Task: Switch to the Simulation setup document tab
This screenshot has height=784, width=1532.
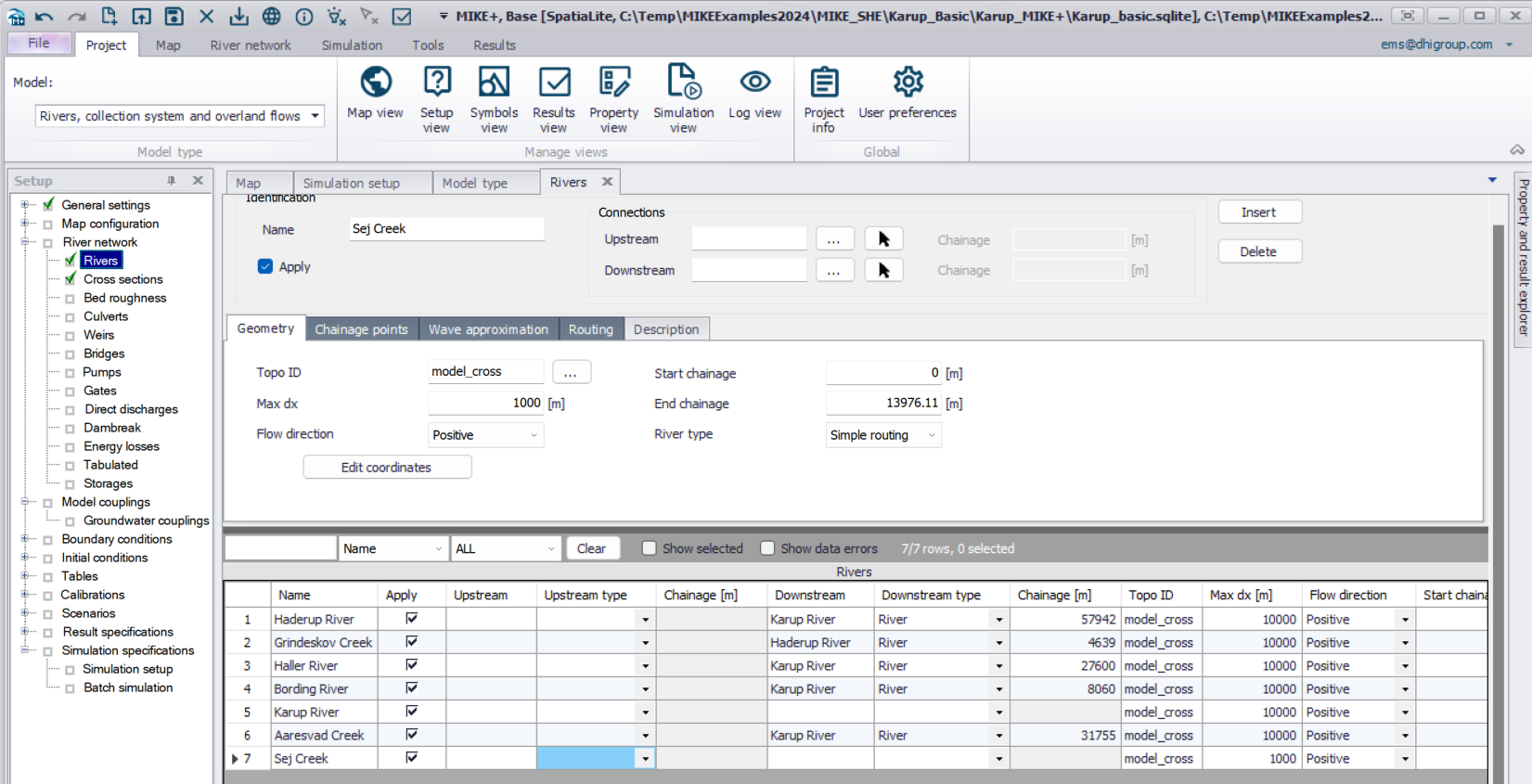Action: point(362,183)
